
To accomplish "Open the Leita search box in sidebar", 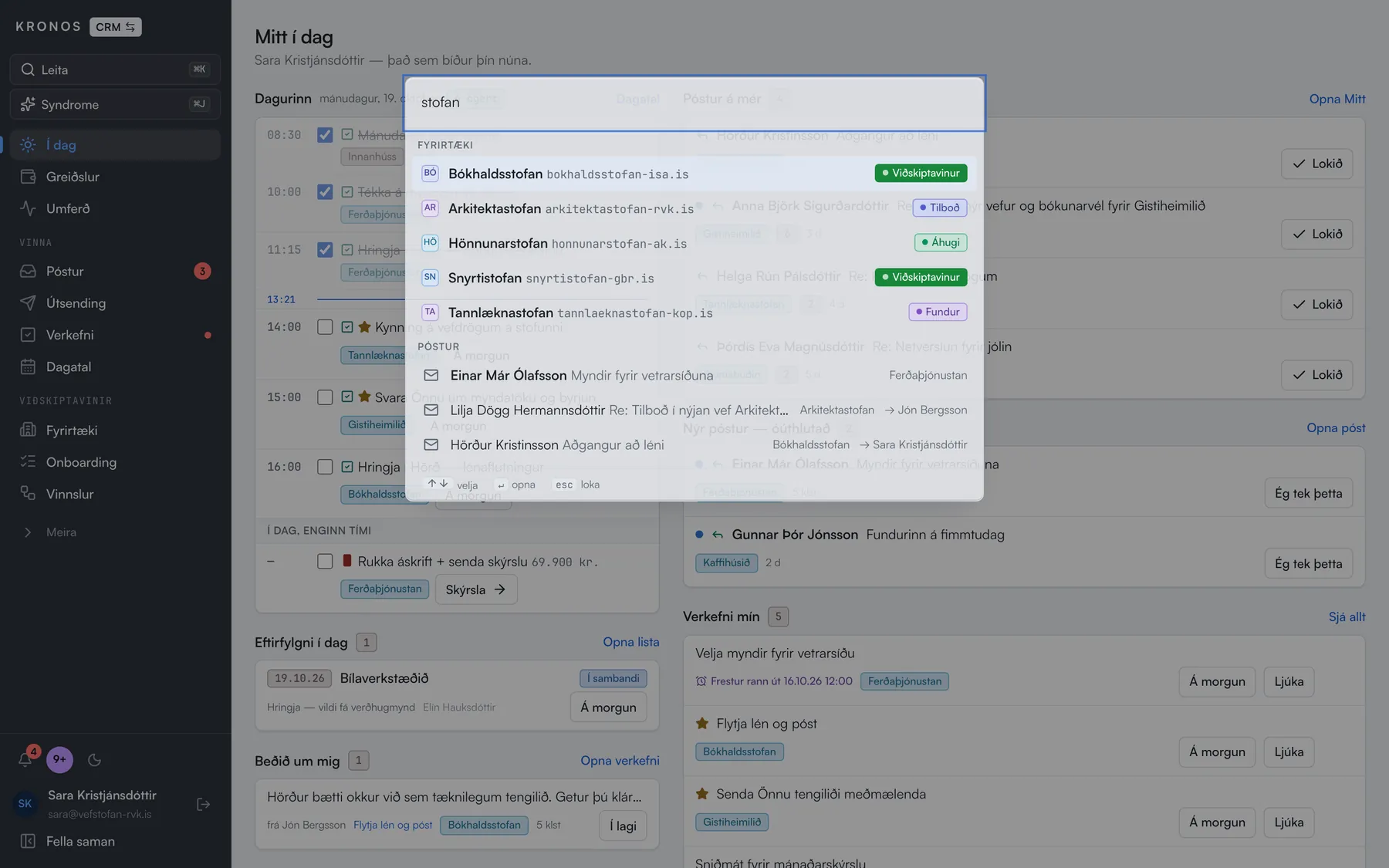I will pyautogui.click(x=116, y=69).
